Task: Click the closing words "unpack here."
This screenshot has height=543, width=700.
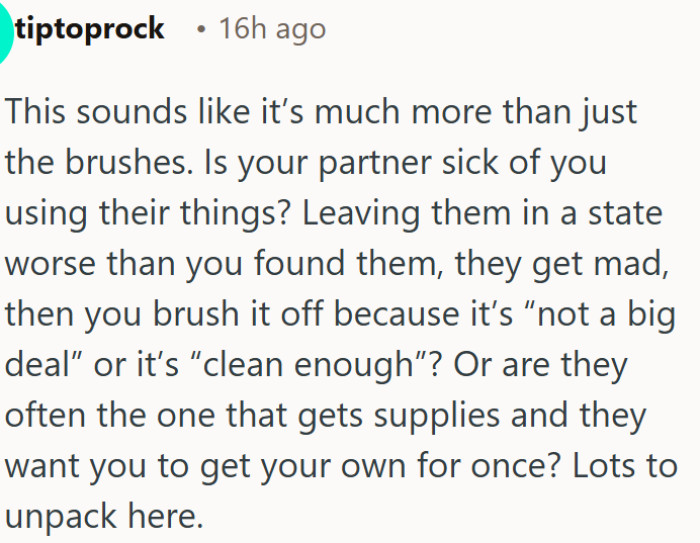Action: pos(102,518)
